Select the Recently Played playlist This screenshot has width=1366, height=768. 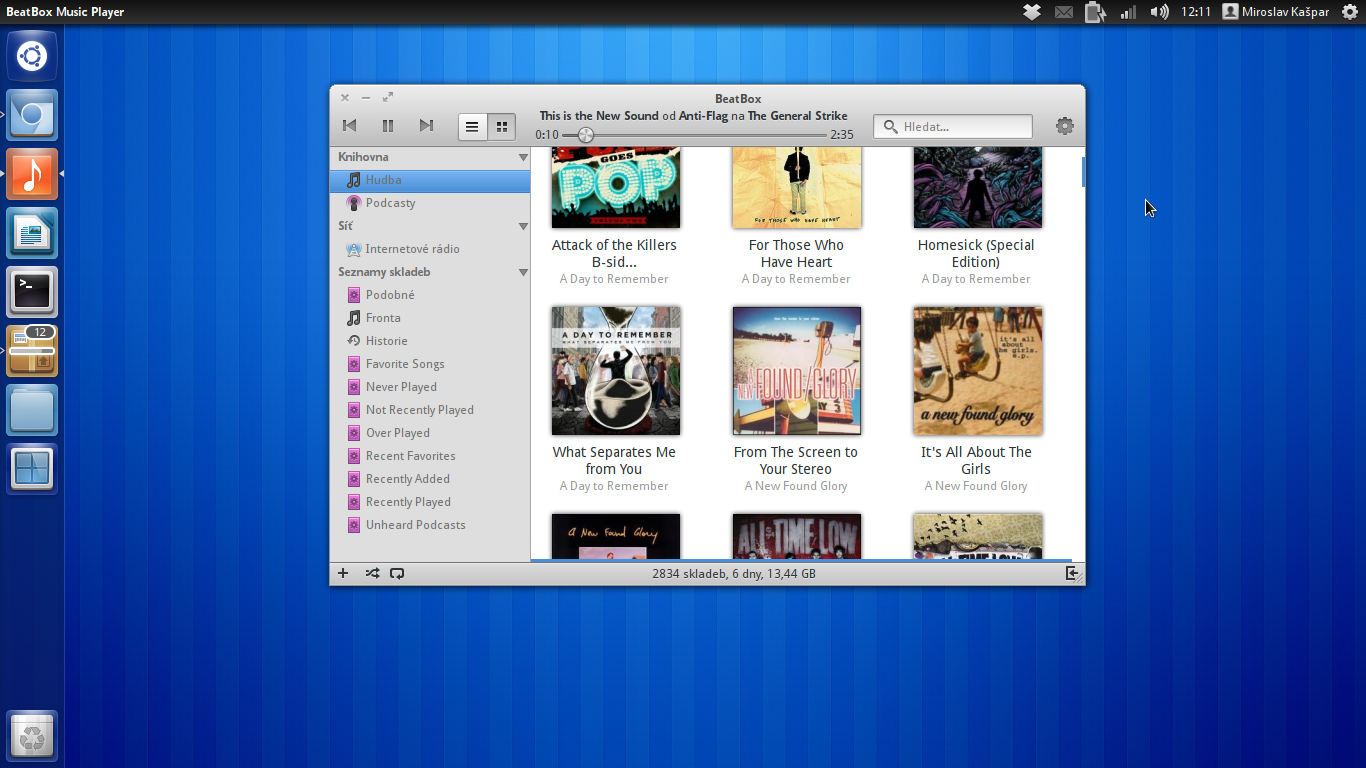point(430,502)
